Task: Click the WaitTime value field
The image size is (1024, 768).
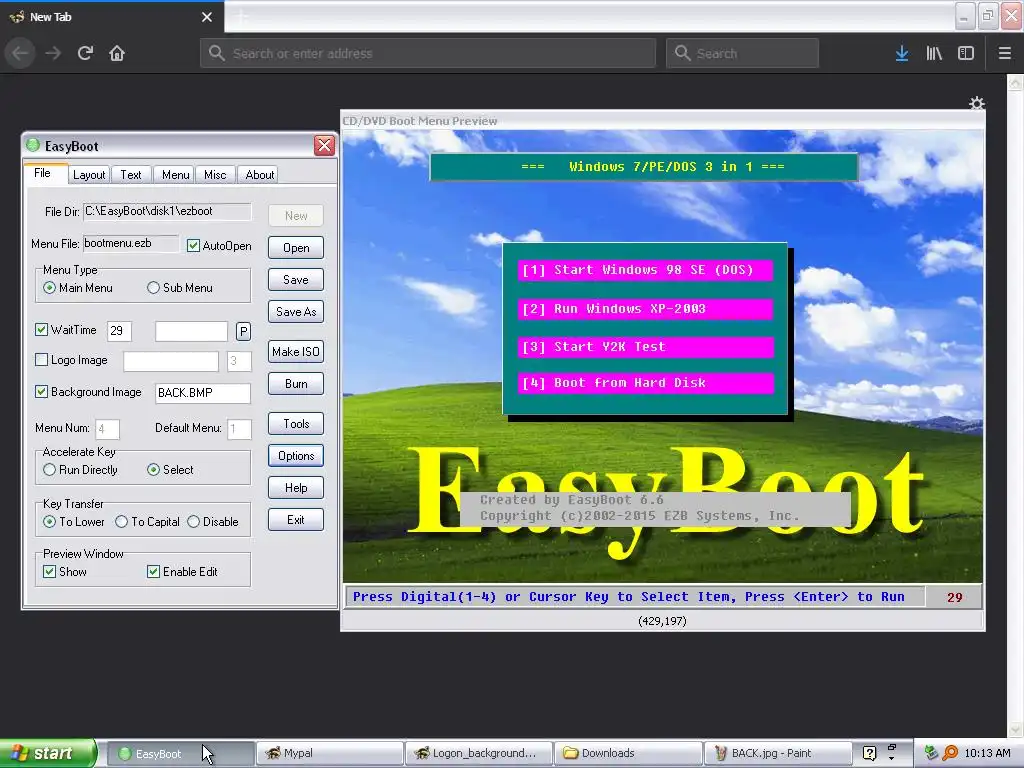Action: [x=120, y=331]
